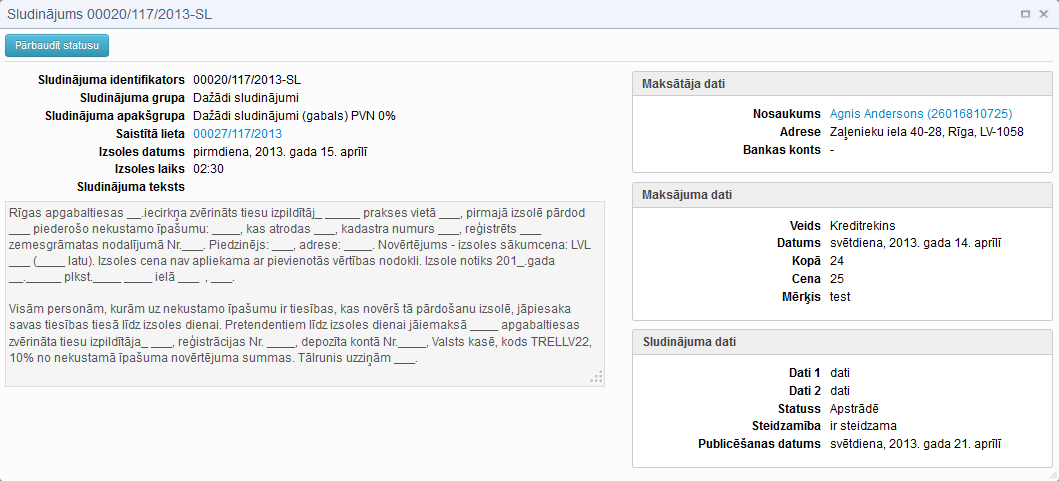Click the Sludinājuma identifikators value
Viewport: 1059px width, 481px height.
pyautogui.click(x=247, y=80)
